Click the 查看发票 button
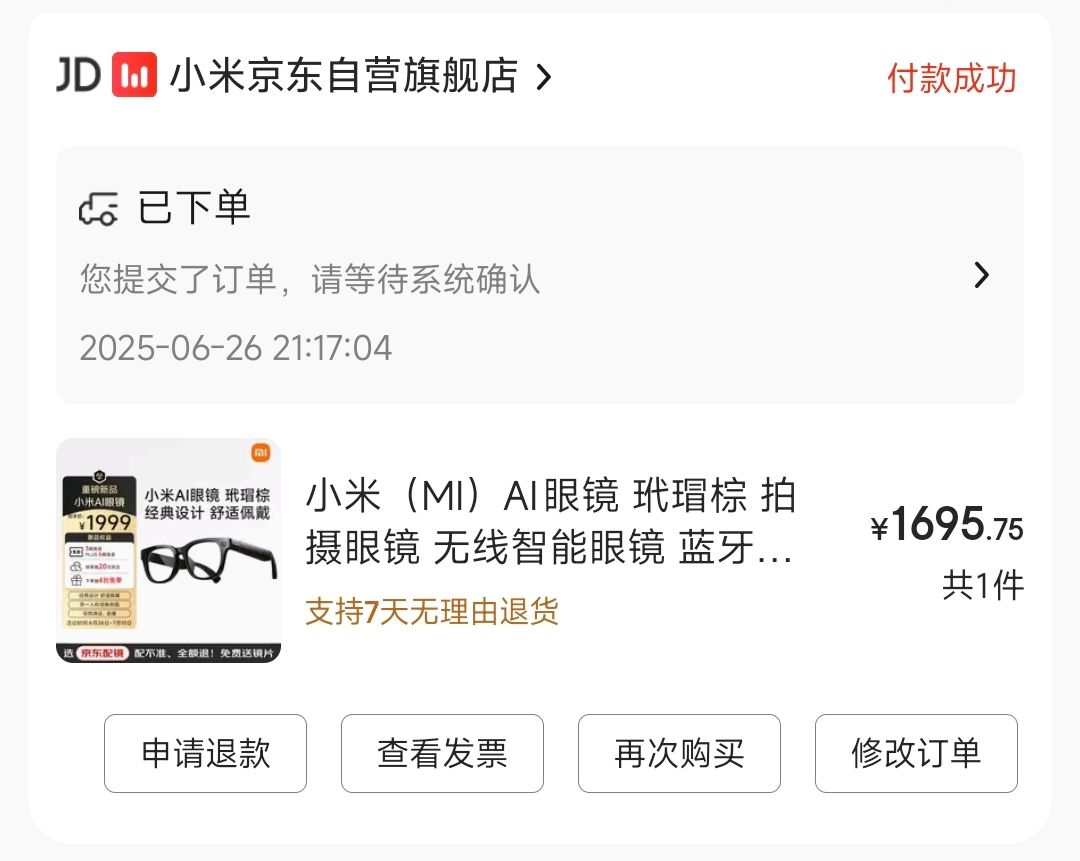The height and width of the screenshot is (861, 1080). 442,753
